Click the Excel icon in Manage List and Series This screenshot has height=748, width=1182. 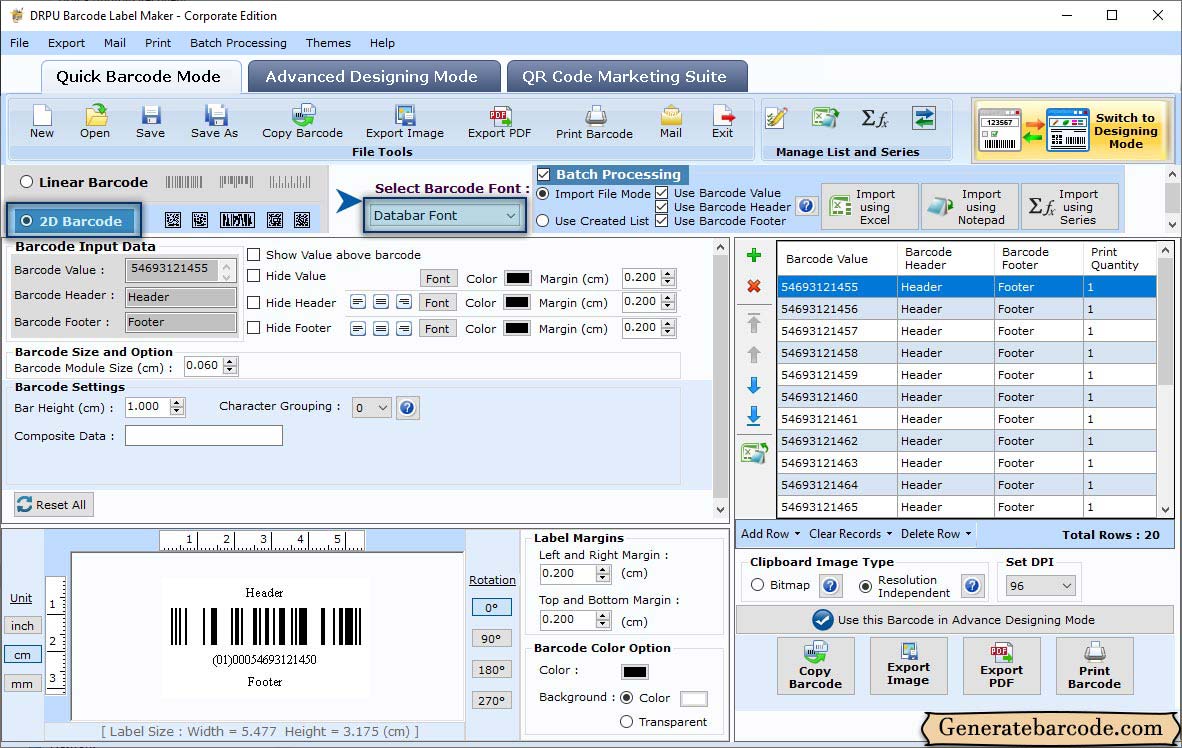tap(825, 118)
